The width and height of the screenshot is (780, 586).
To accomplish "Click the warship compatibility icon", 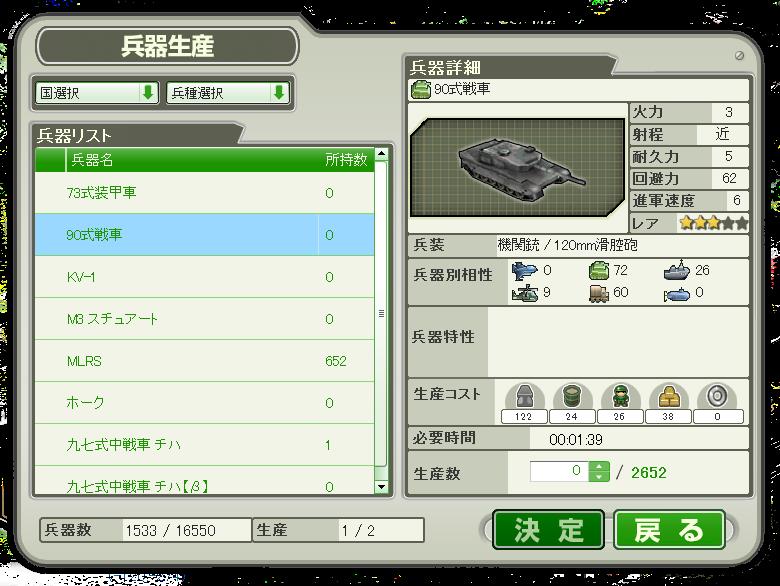I will tap(677, 270).
